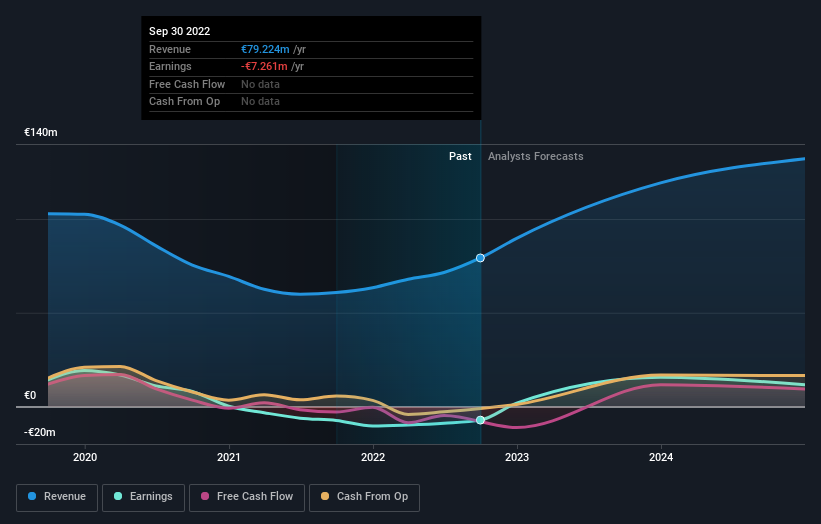Viewport: 821px width, 524px height.
Task: Click the Revenue data point marker
Action: coord(480,258)
